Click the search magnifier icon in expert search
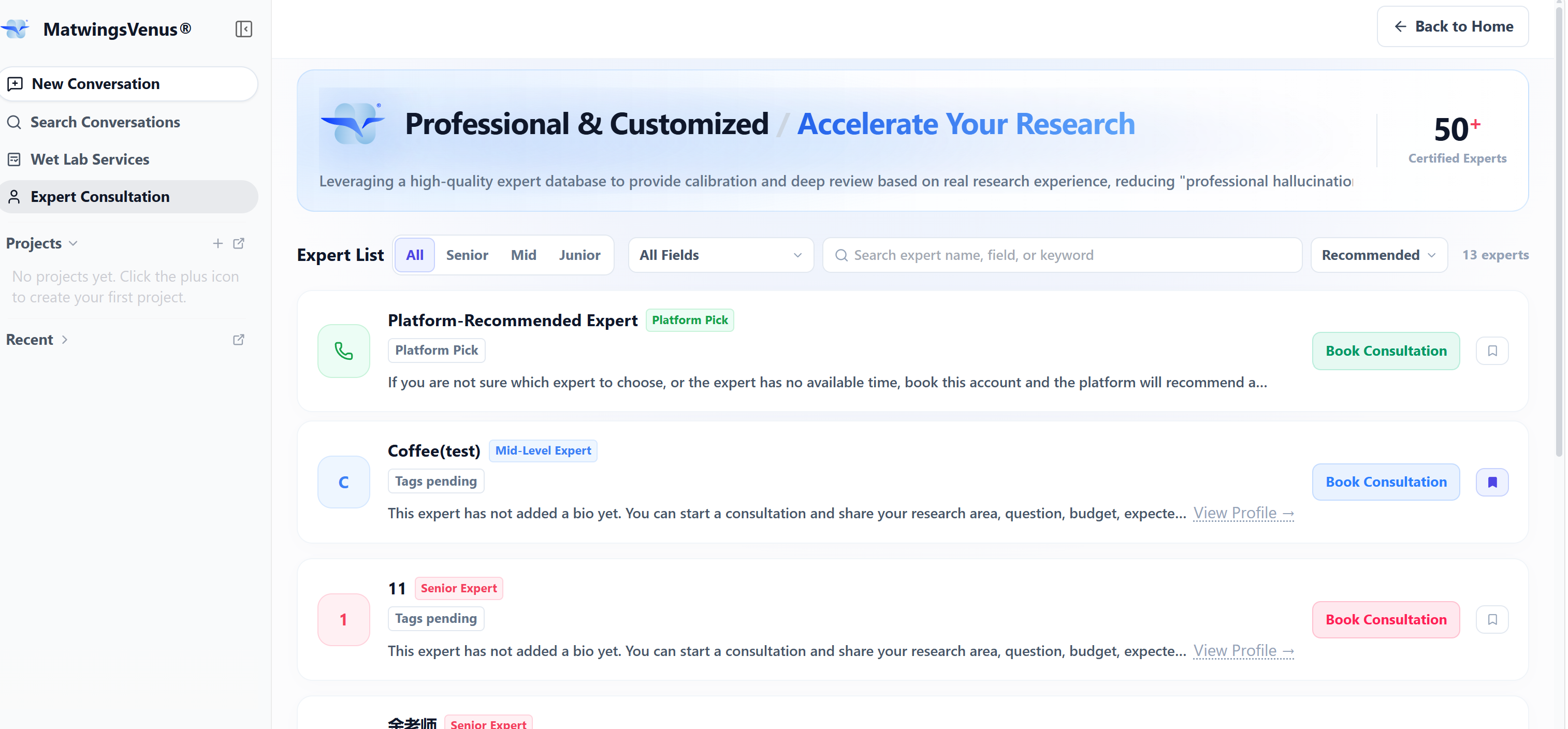The height and width of the screenshot is (729, 1568). [x=840, y=255]
